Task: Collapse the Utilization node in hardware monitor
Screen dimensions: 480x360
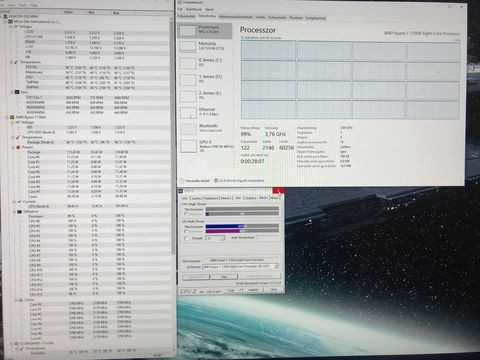Action: click(x=14, y=211)
